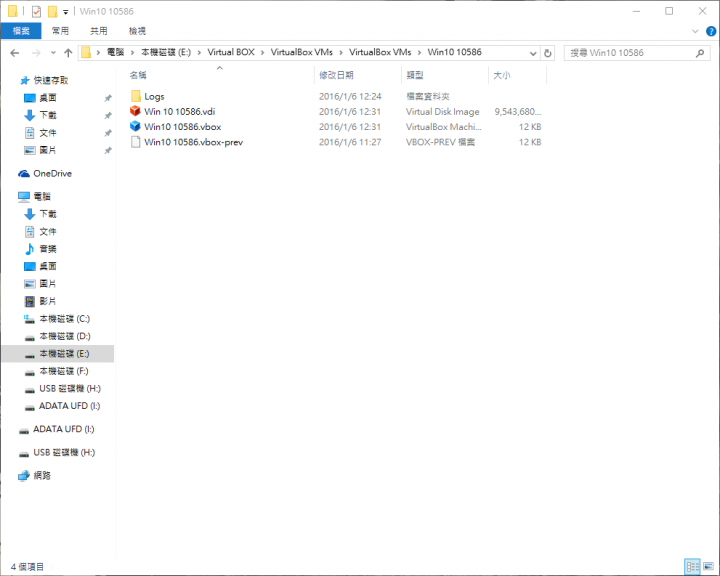Click the 2016/1/6 11:27 date cell
720x576 pixels.
[350, 142]
